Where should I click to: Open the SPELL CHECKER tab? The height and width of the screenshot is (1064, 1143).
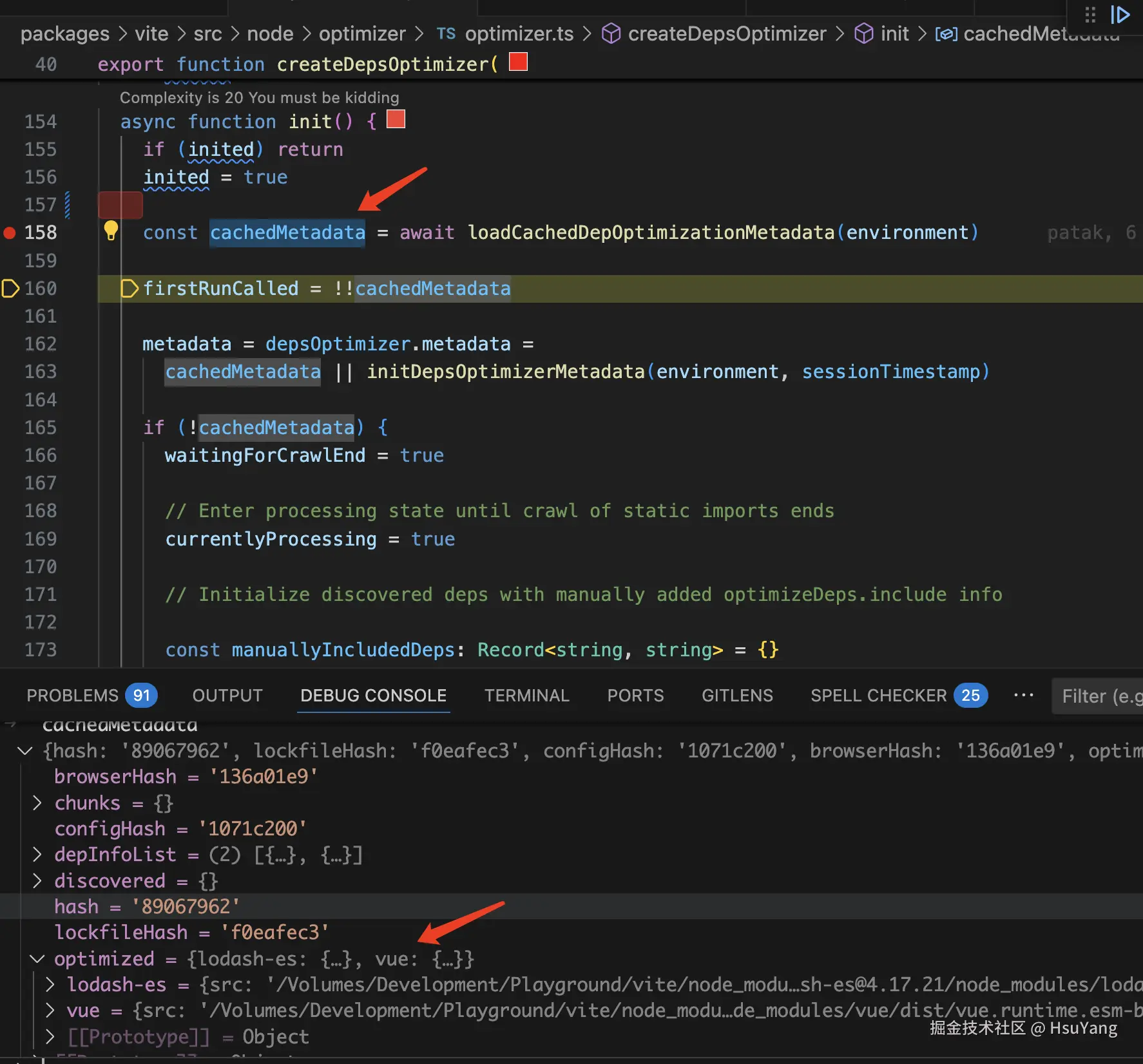click(899, 696)
